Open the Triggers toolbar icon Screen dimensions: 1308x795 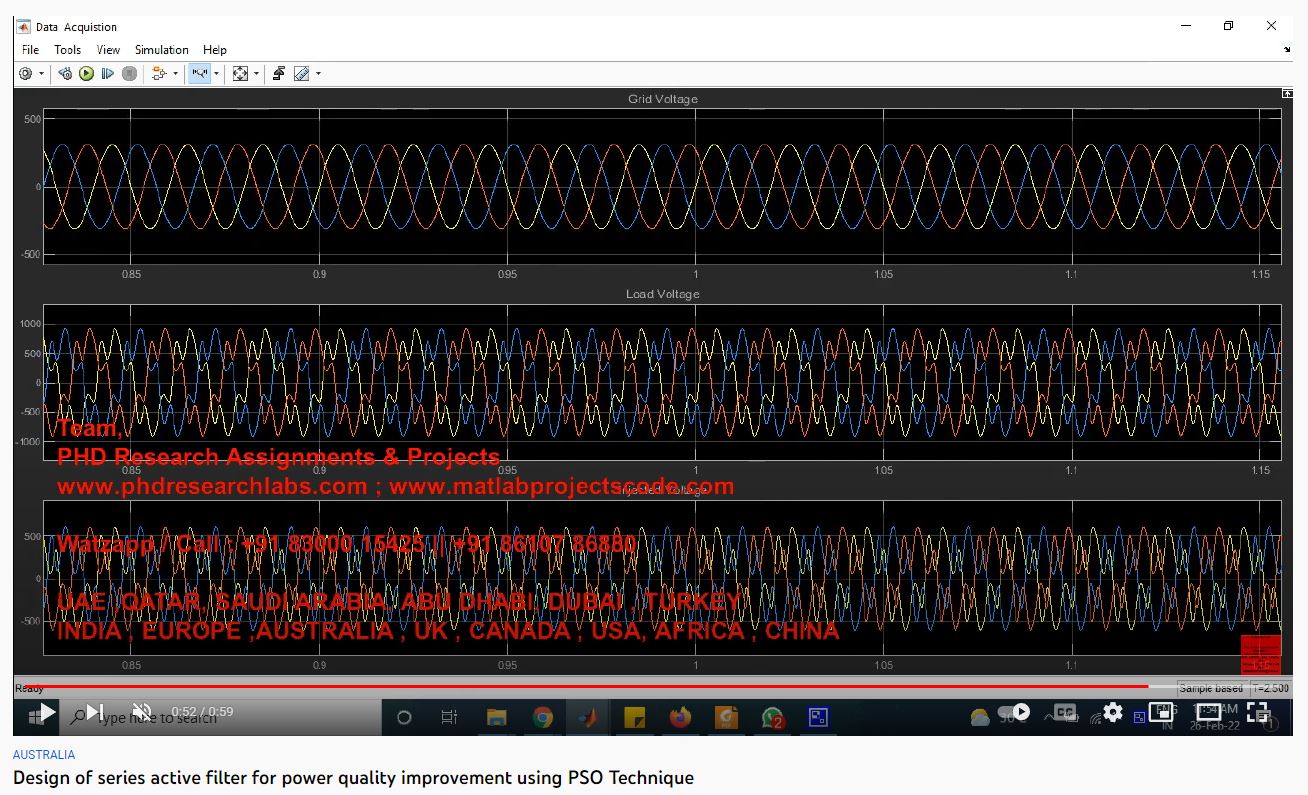click(279, 74)
